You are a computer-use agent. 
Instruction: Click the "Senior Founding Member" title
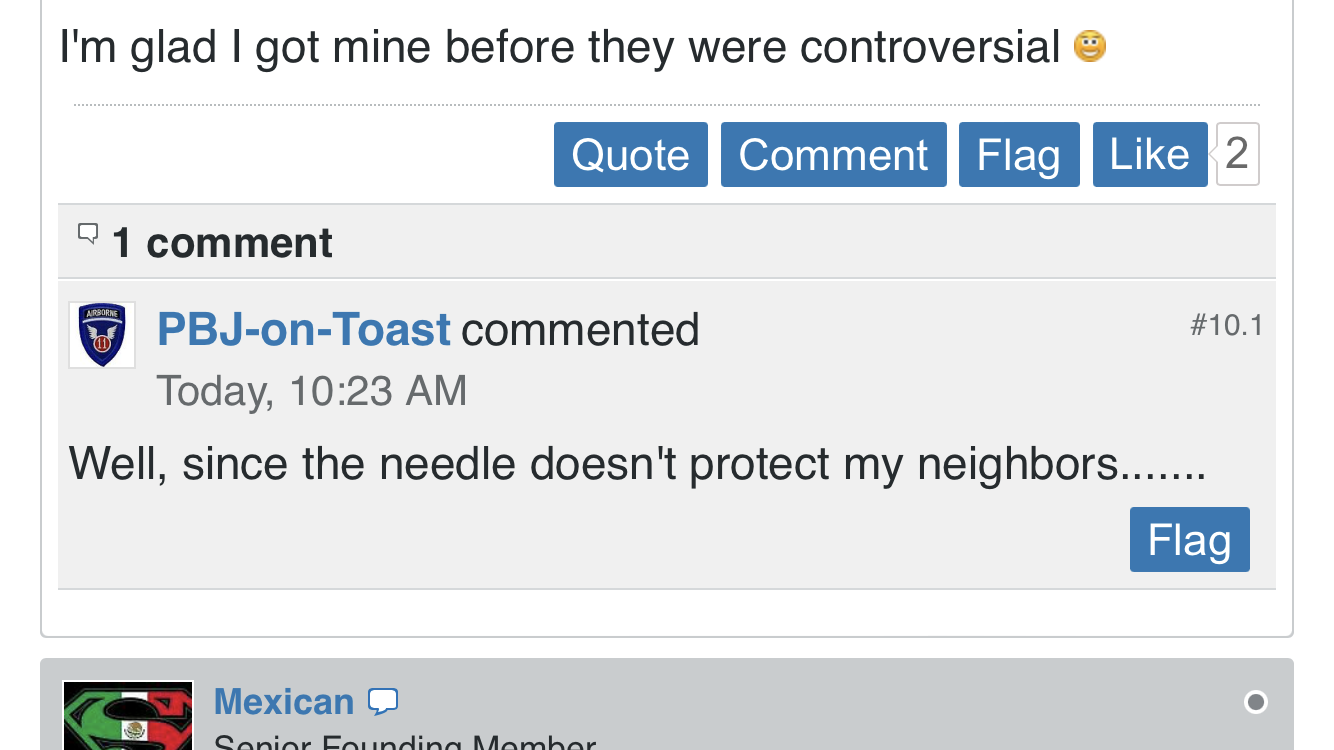405,742
